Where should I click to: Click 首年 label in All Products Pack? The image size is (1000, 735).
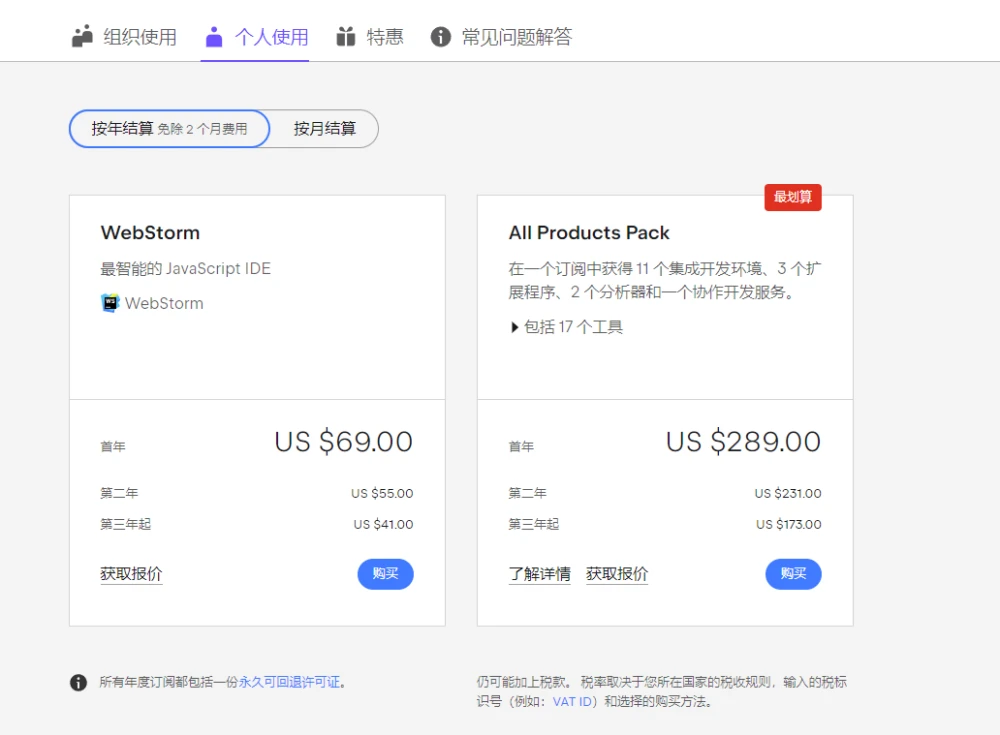click(521, 447)
